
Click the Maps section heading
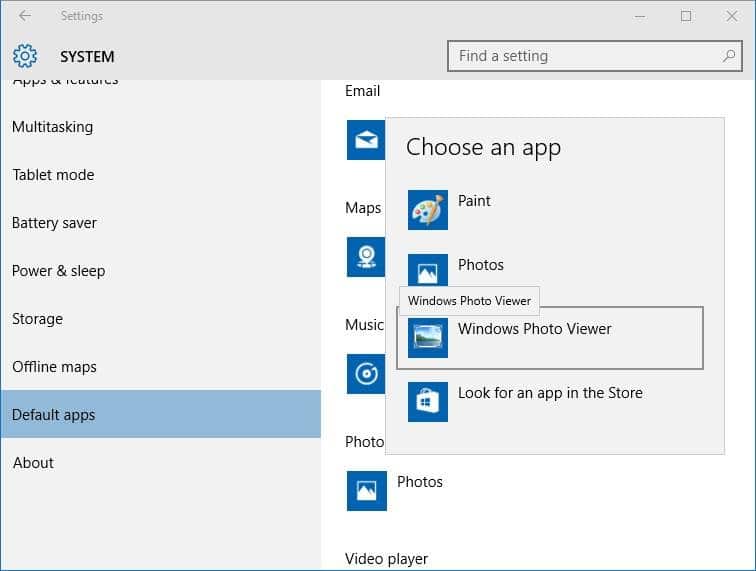click(363, 208)
